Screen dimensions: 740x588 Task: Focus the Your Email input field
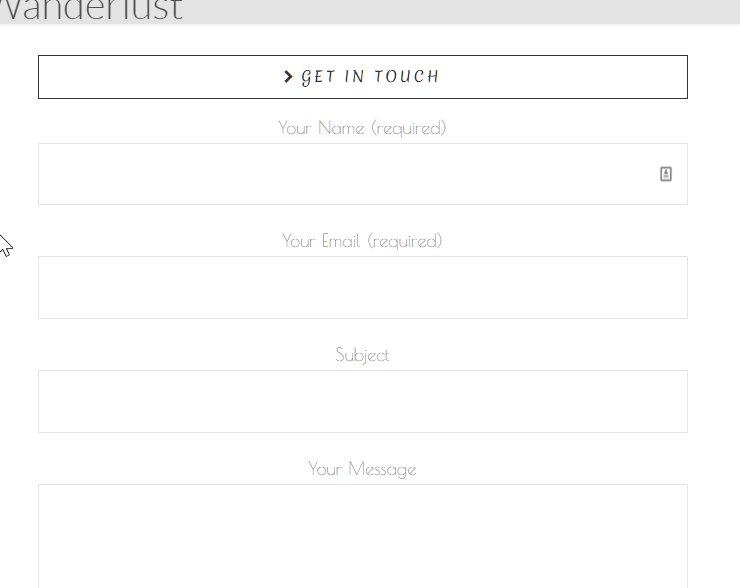(362, 287)
